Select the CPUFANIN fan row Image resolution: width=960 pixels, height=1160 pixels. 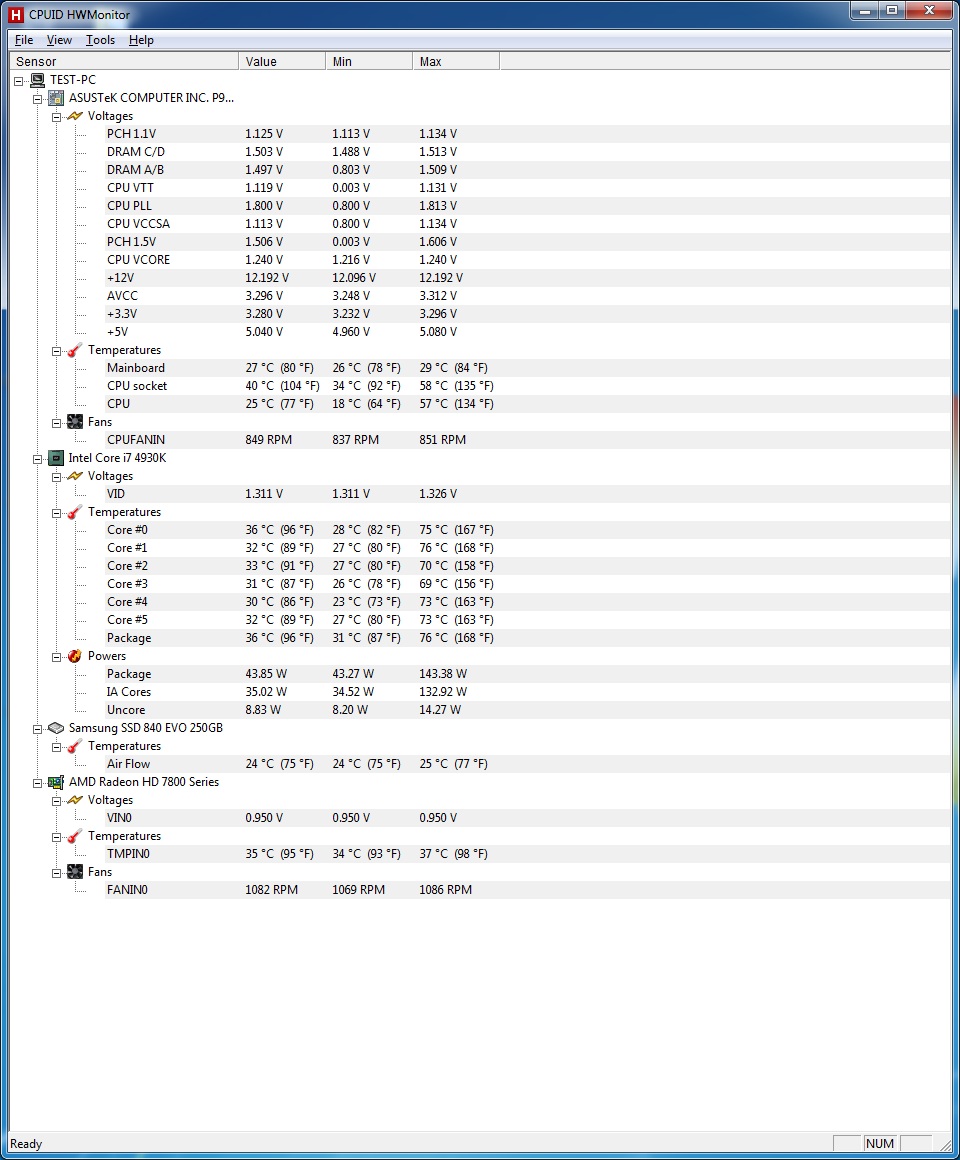click(x=527, y=440)
